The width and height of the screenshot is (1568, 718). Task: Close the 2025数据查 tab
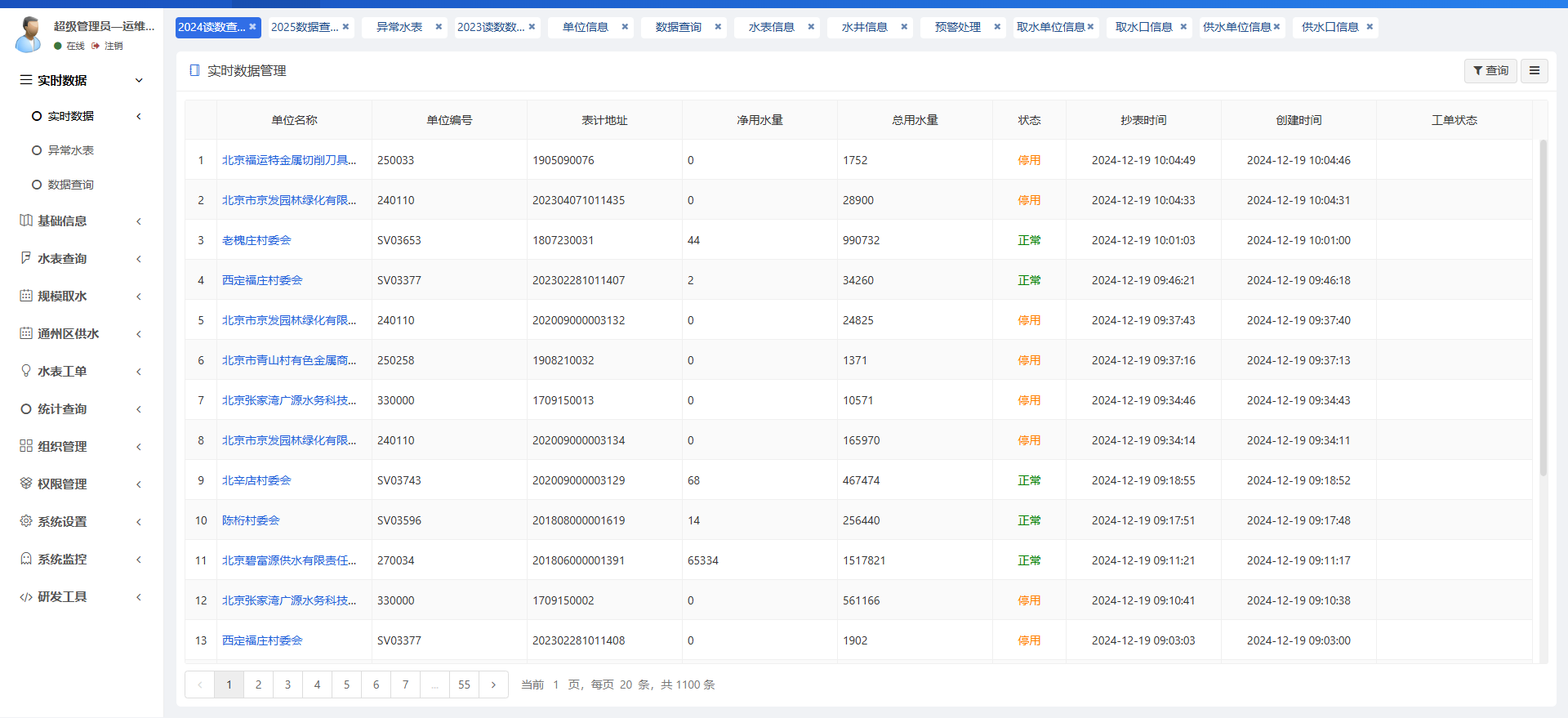346,27
